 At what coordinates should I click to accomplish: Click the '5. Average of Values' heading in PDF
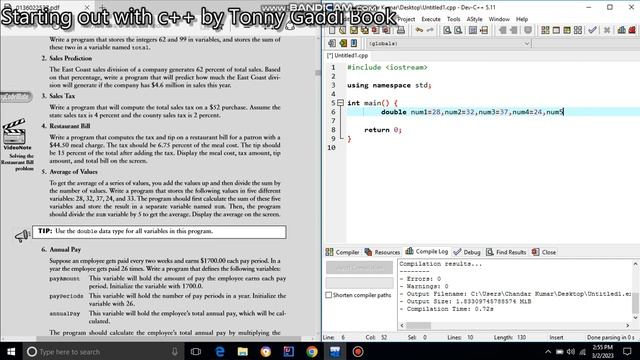click(x=69, y=172)
